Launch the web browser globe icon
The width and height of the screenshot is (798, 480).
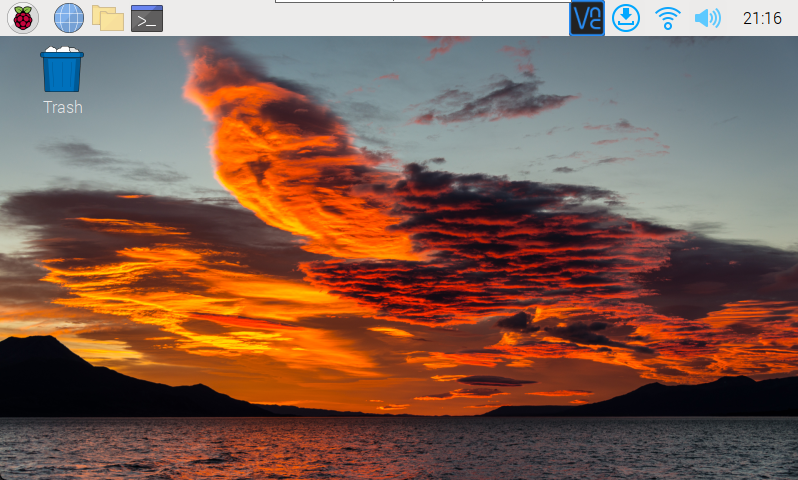point(69,18)
